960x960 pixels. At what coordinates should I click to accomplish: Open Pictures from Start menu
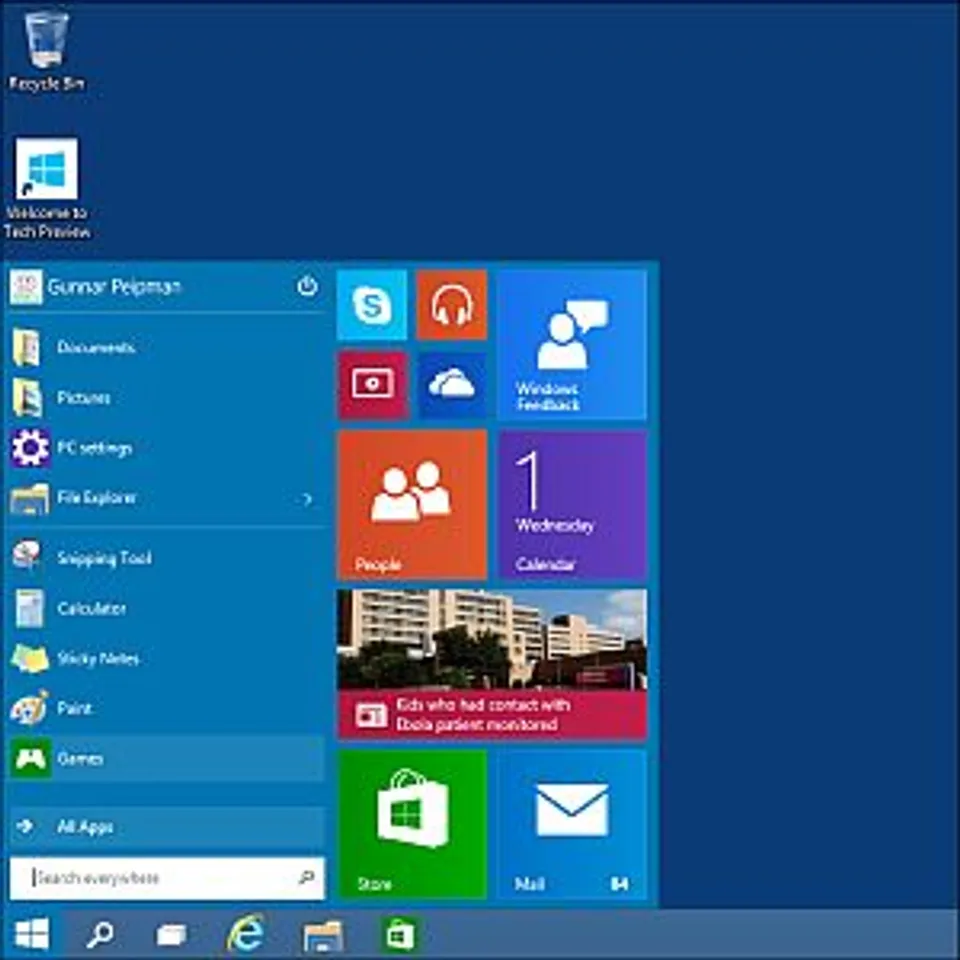click(165, 398)
